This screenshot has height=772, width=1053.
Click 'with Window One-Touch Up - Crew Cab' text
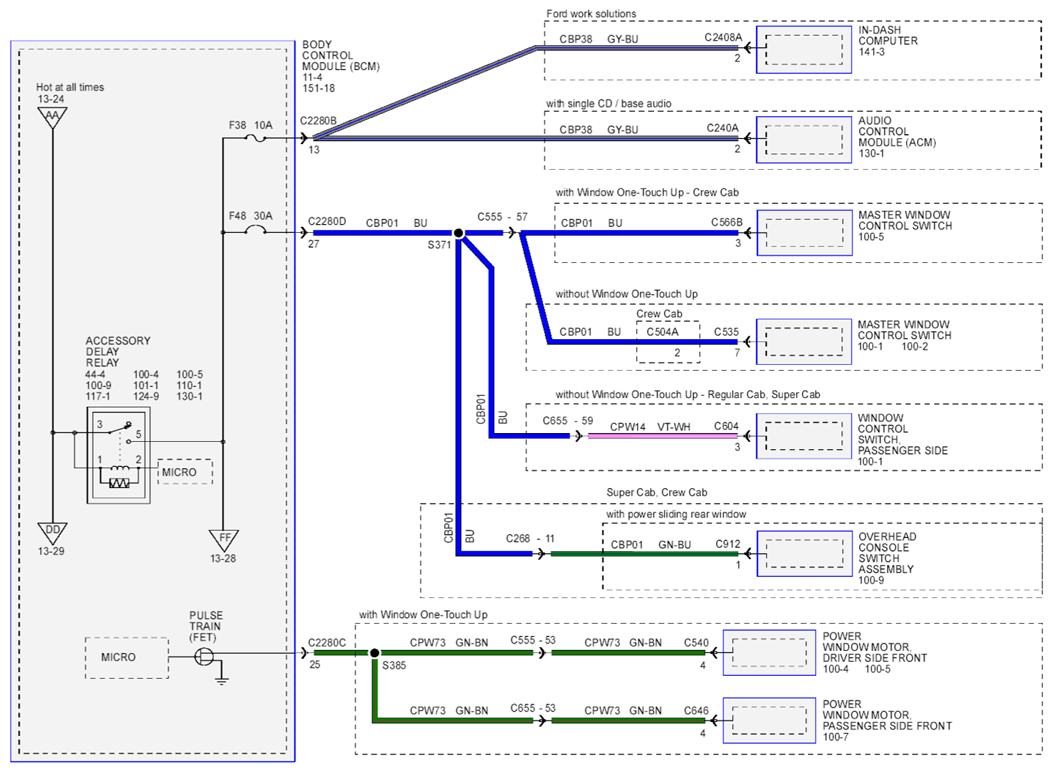coord(647,192)
